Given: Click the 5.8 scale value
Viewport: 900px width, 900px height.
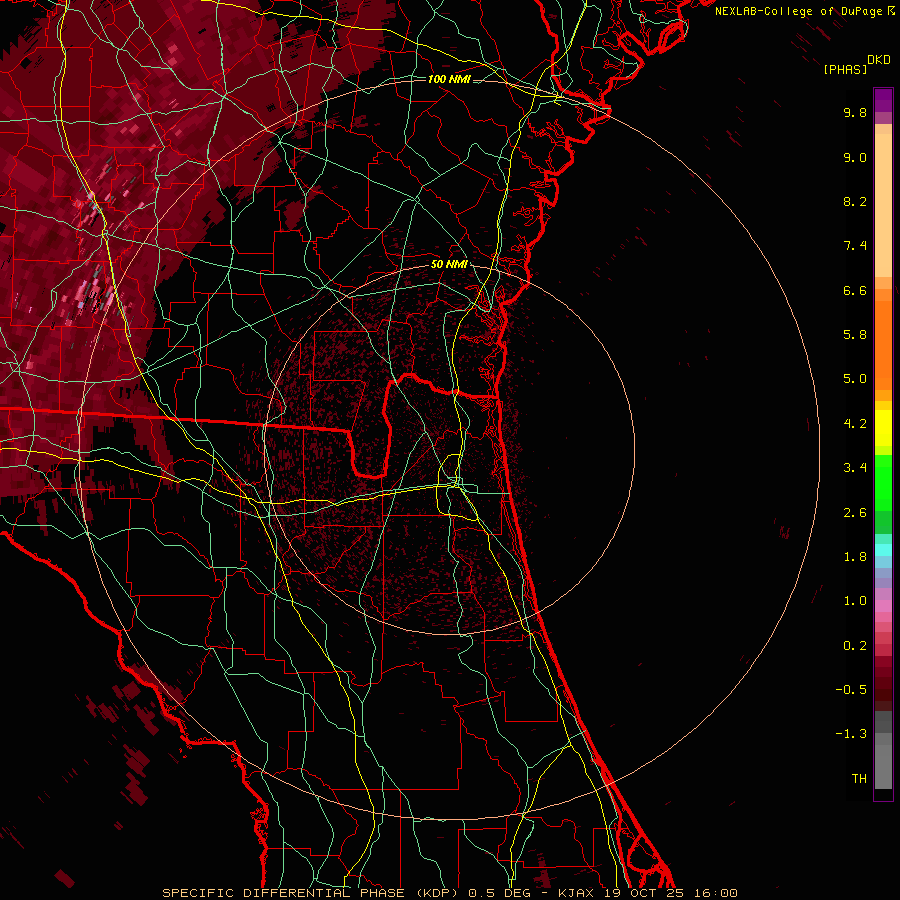Looking at the screenshot, I should coord(855,335).
